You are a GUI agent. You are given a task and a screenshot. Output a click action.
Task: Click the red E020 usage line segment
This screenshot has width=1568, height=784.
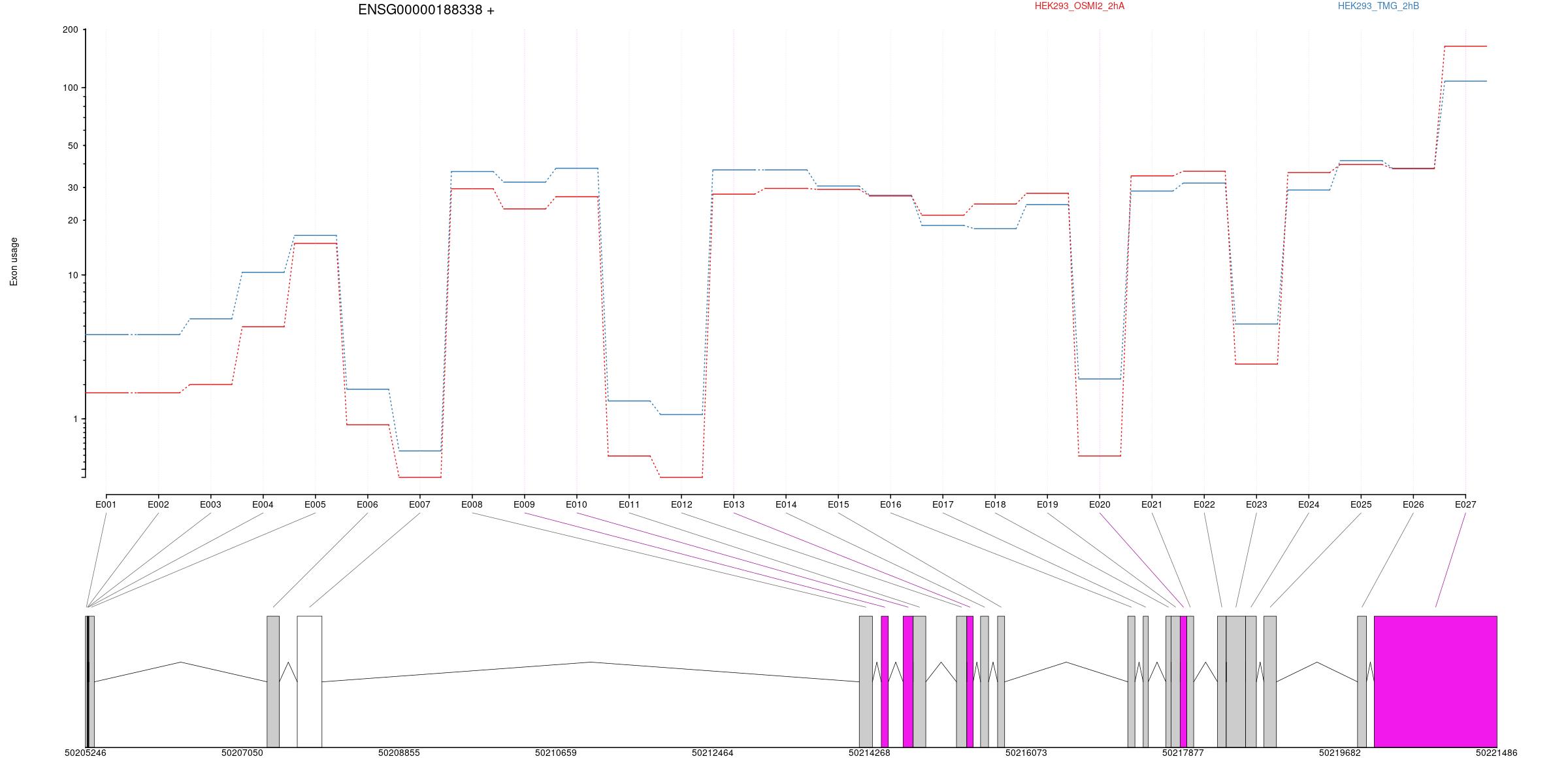pos(1100,456)
